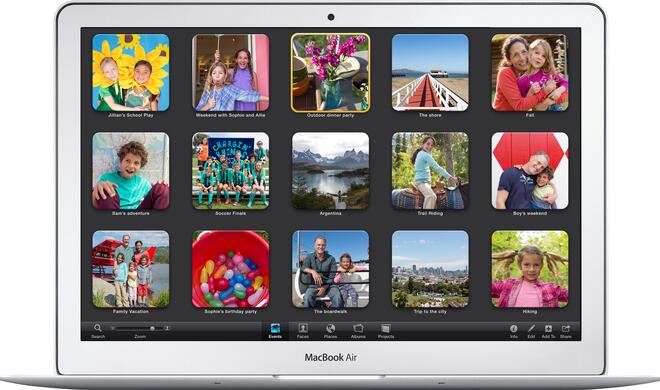Click the 'Hiking' caption text
This screenshot has width=660, height=390.
(x=530, y=312)
